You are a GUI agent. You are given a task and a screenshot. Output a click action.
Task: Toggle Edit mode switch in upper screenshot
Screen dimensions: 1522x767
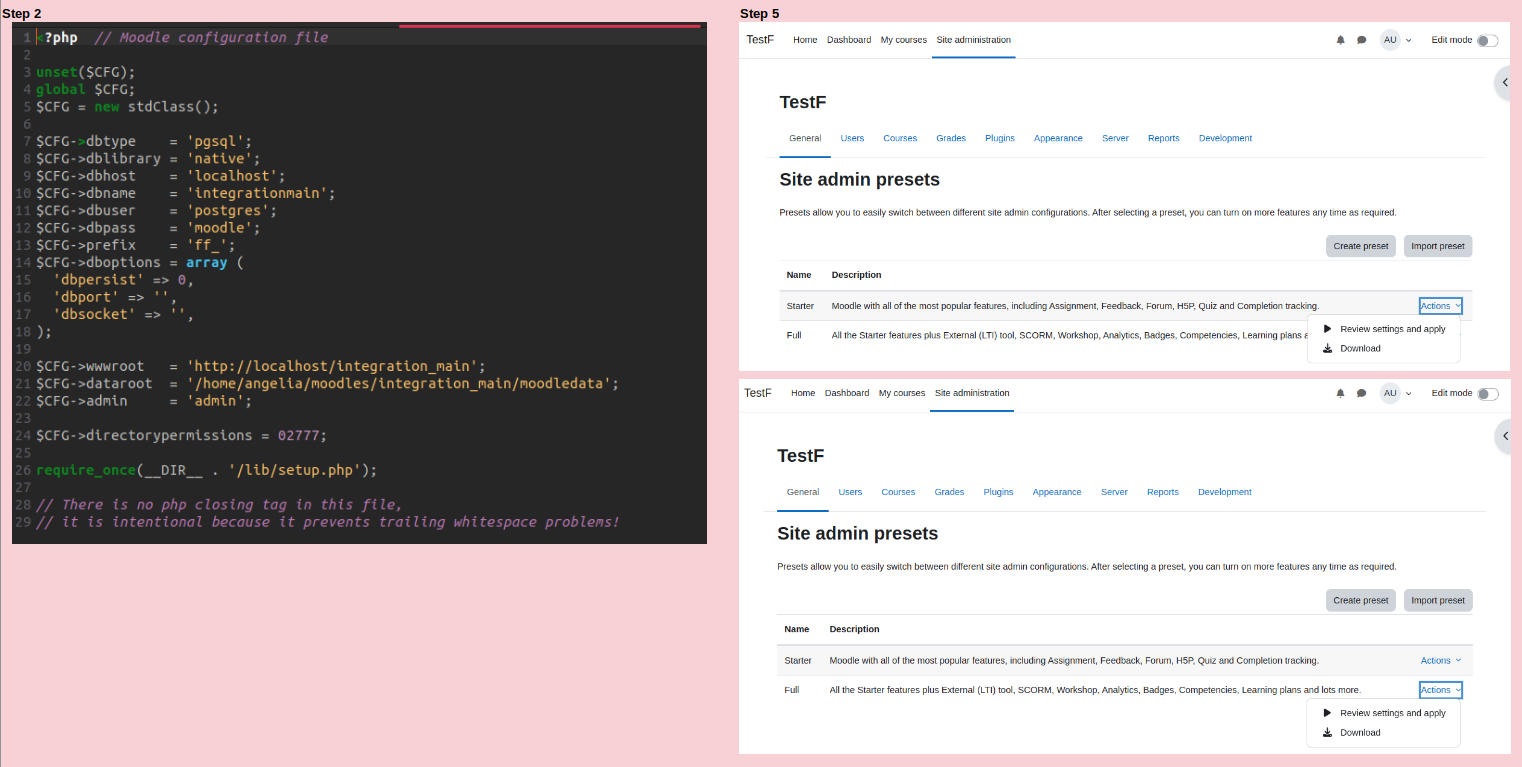(x=1487, y=40)
